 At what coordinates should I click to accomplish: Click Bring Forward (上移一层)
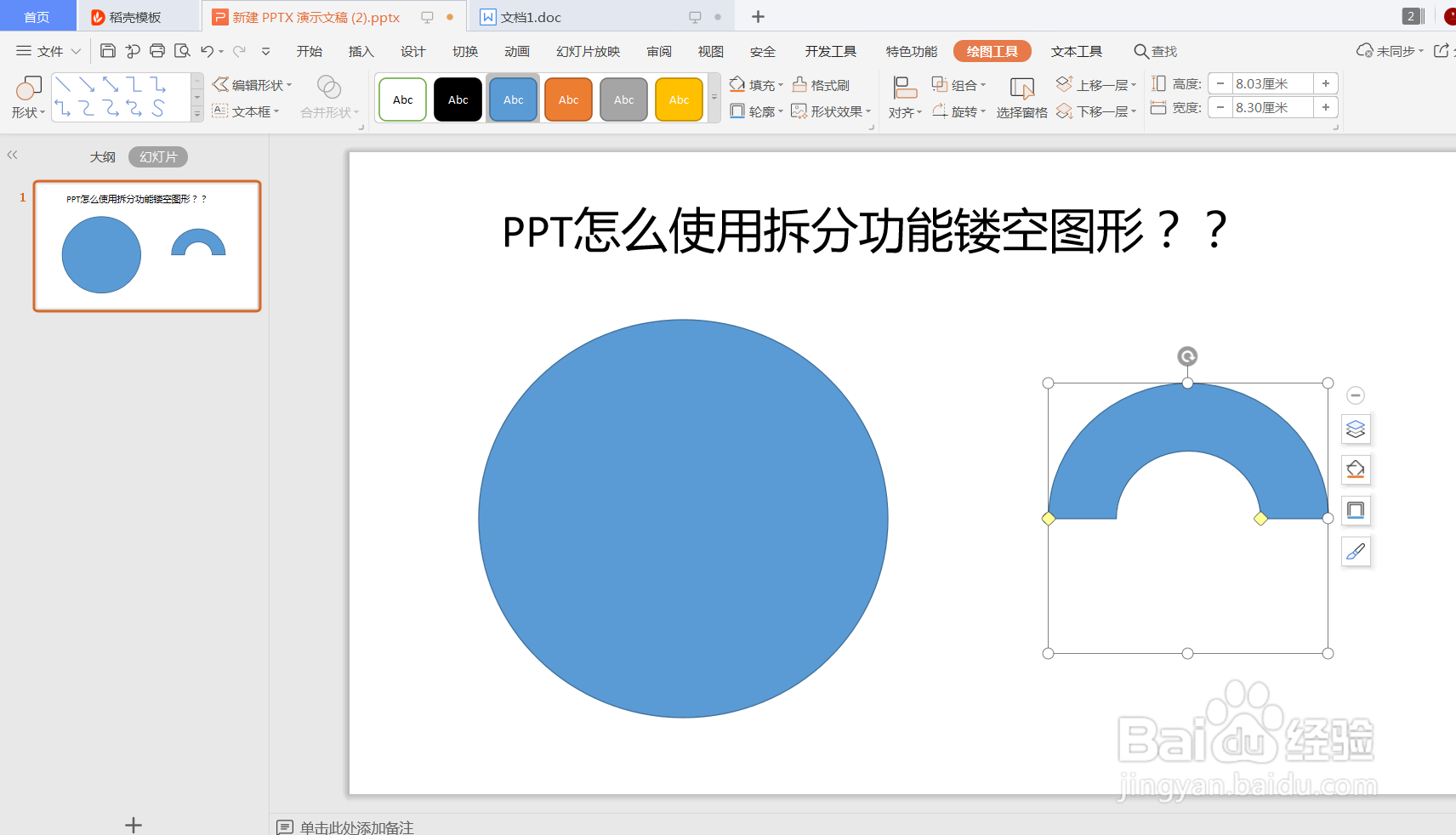(x=1096, y=84)
